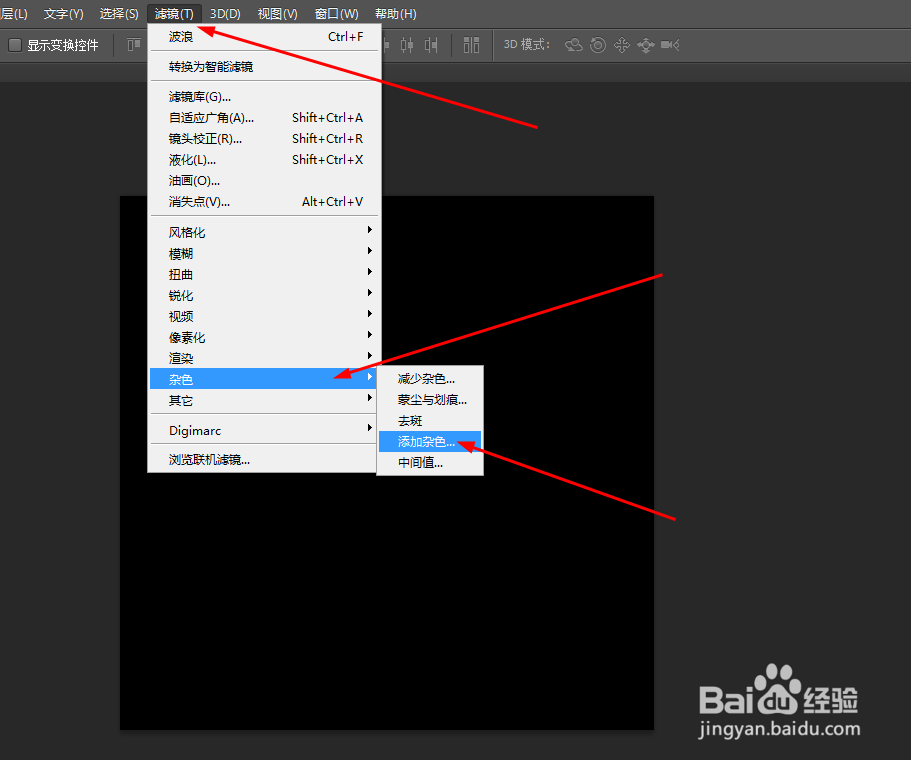Expand the 其它 submenu

(264, 400)
